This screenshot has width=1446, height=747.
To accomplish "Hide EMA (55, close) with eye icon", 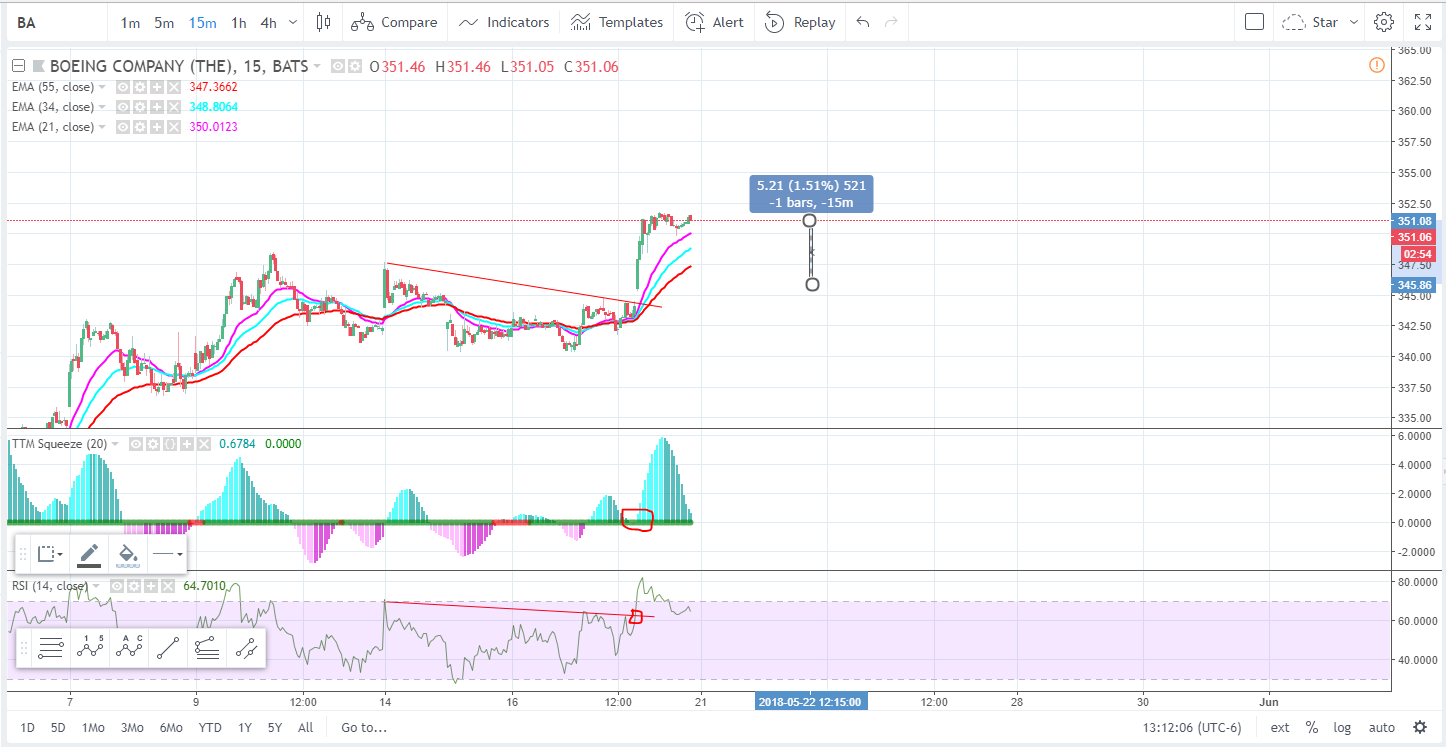I will [124, 87].
